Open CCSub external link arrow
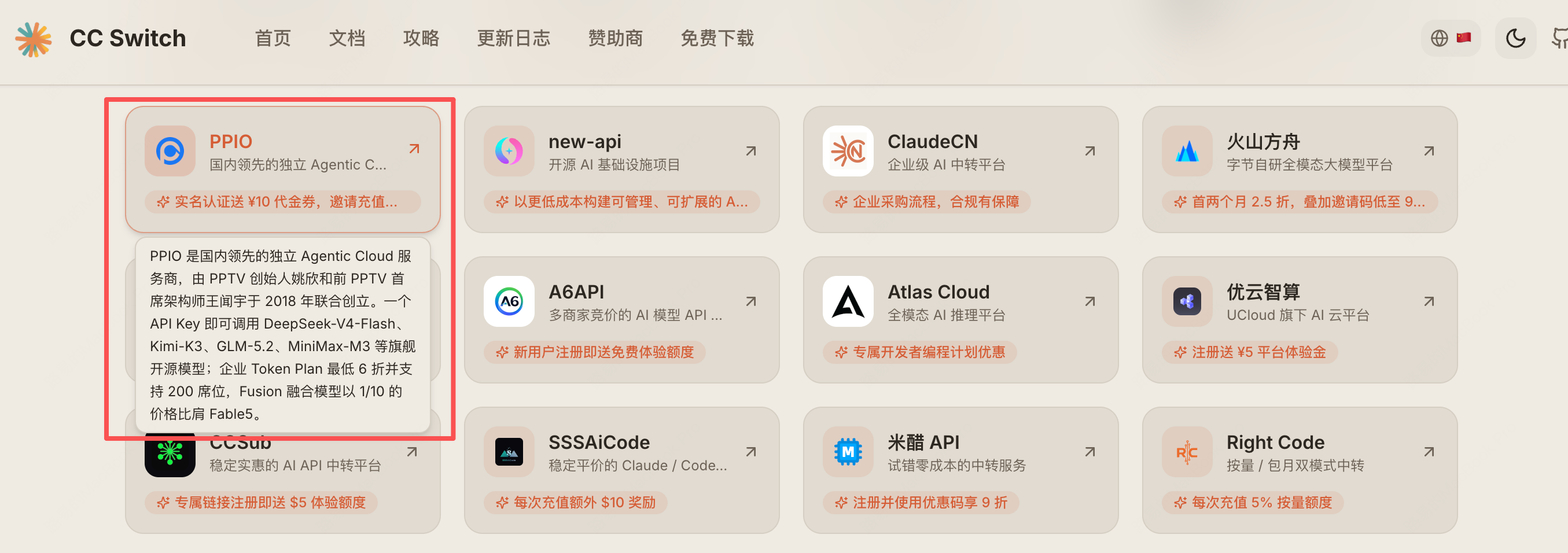Viewport: 1568px width, 553px height. click(412, 452)
